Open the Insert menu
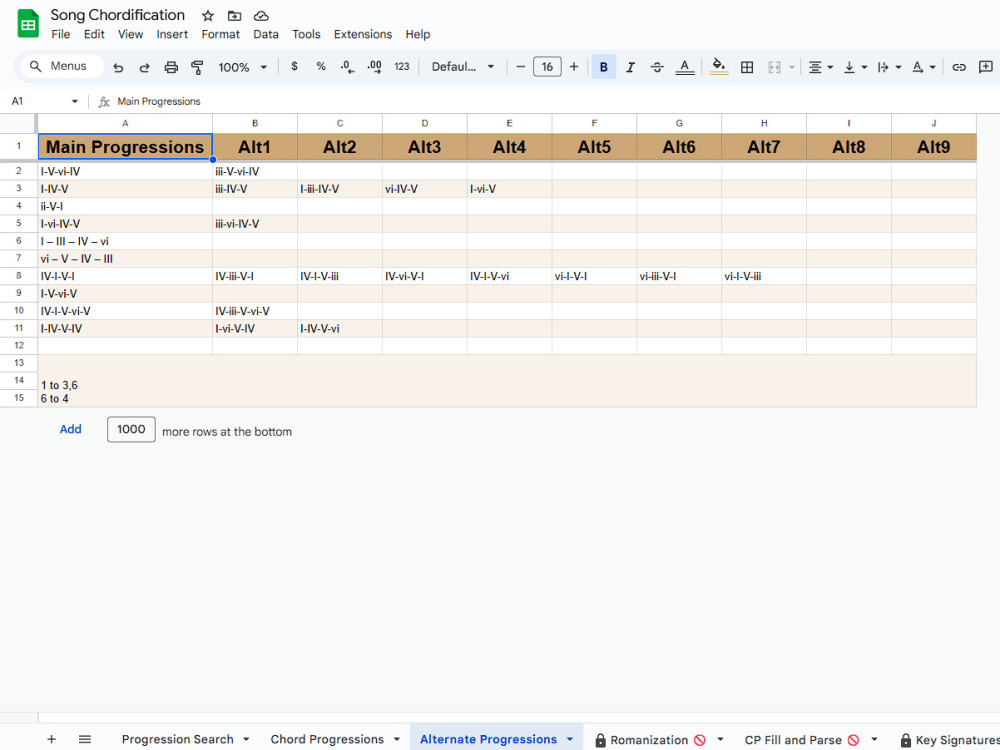 tap(172, 34)
